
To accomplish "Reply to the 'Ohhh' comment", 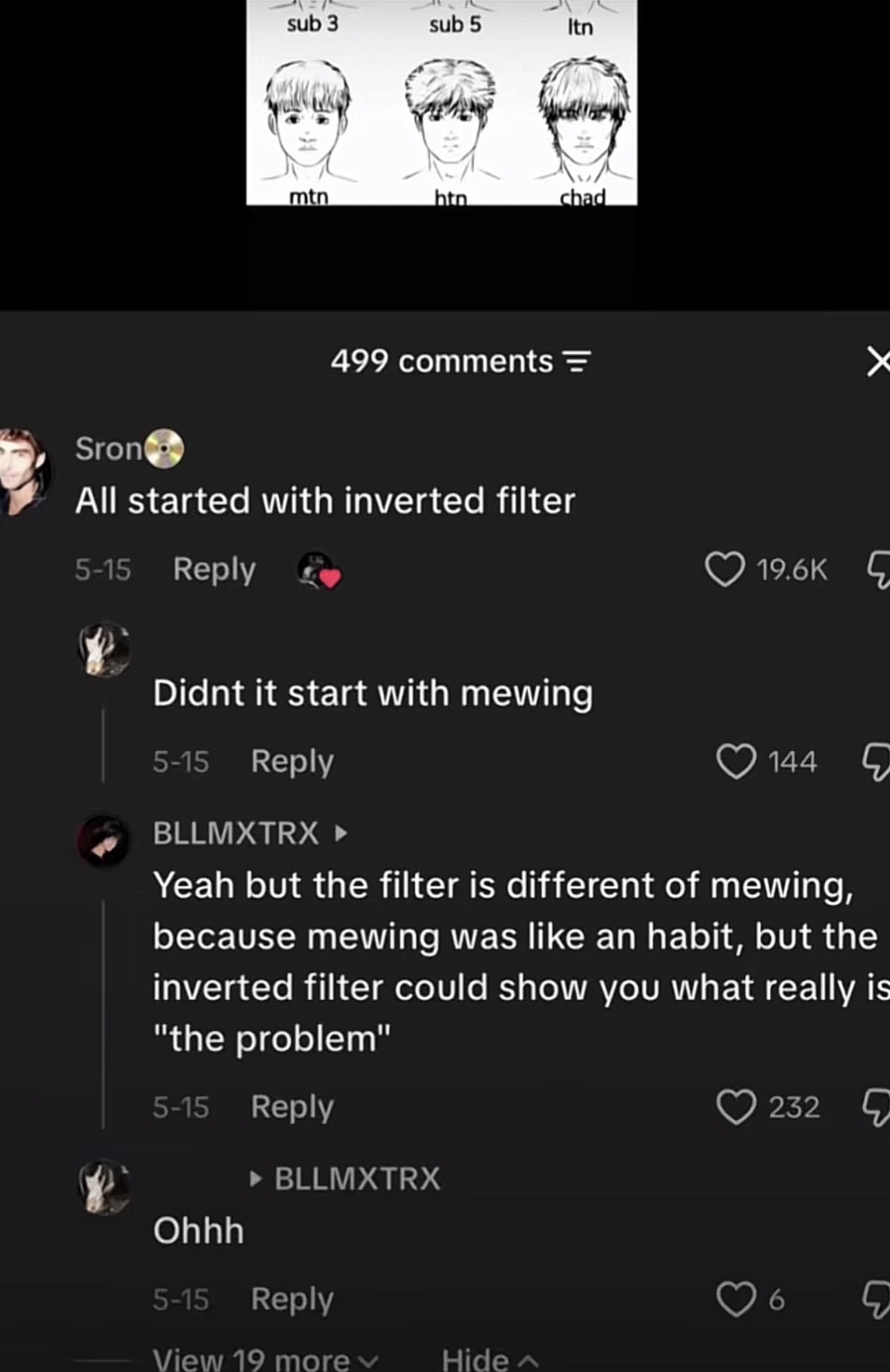I will (292, 1300).
